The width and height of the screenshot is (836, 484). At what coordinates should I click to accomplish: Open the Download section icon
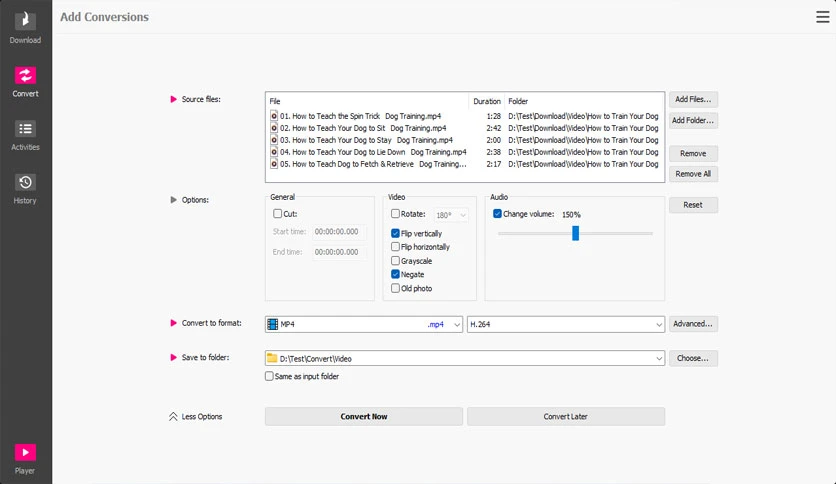coord(25,21)
